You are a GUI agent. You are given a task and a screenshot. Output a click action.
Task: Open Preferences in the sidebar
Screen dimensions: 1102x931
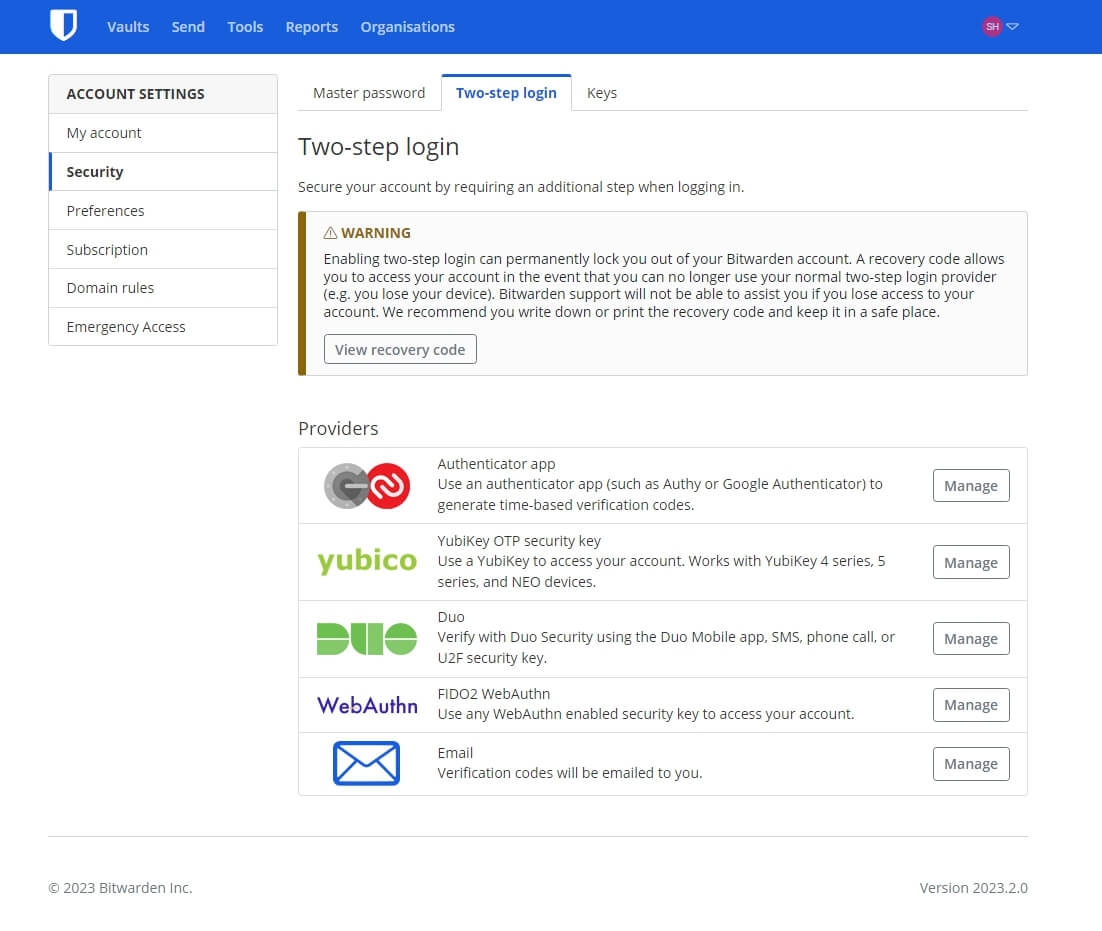pyautogui.click(x=163, y=211)
